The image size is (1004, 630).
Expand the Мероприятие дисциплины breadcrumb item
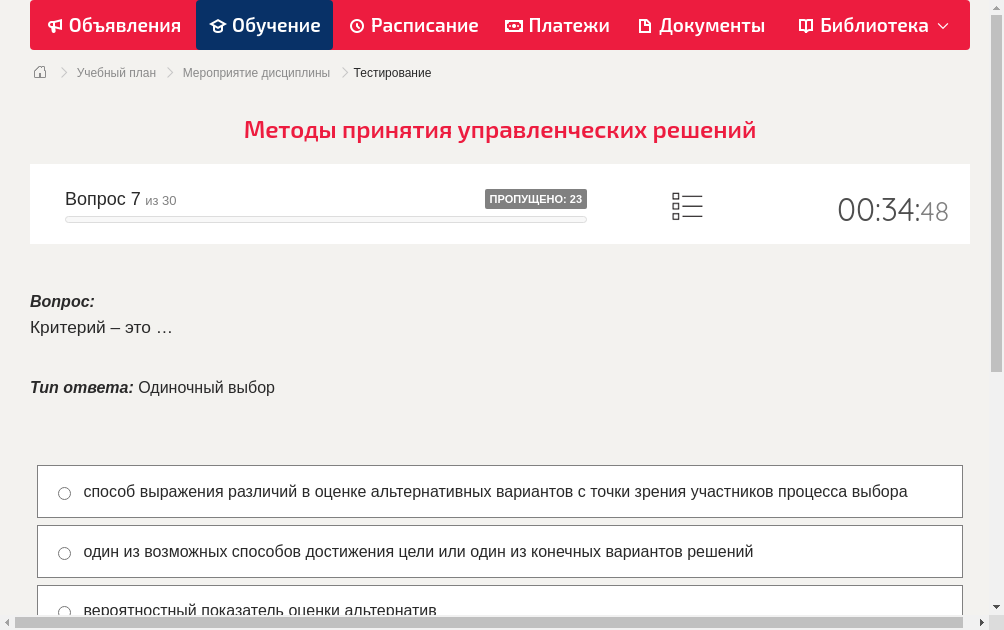(x=255, y=73)
